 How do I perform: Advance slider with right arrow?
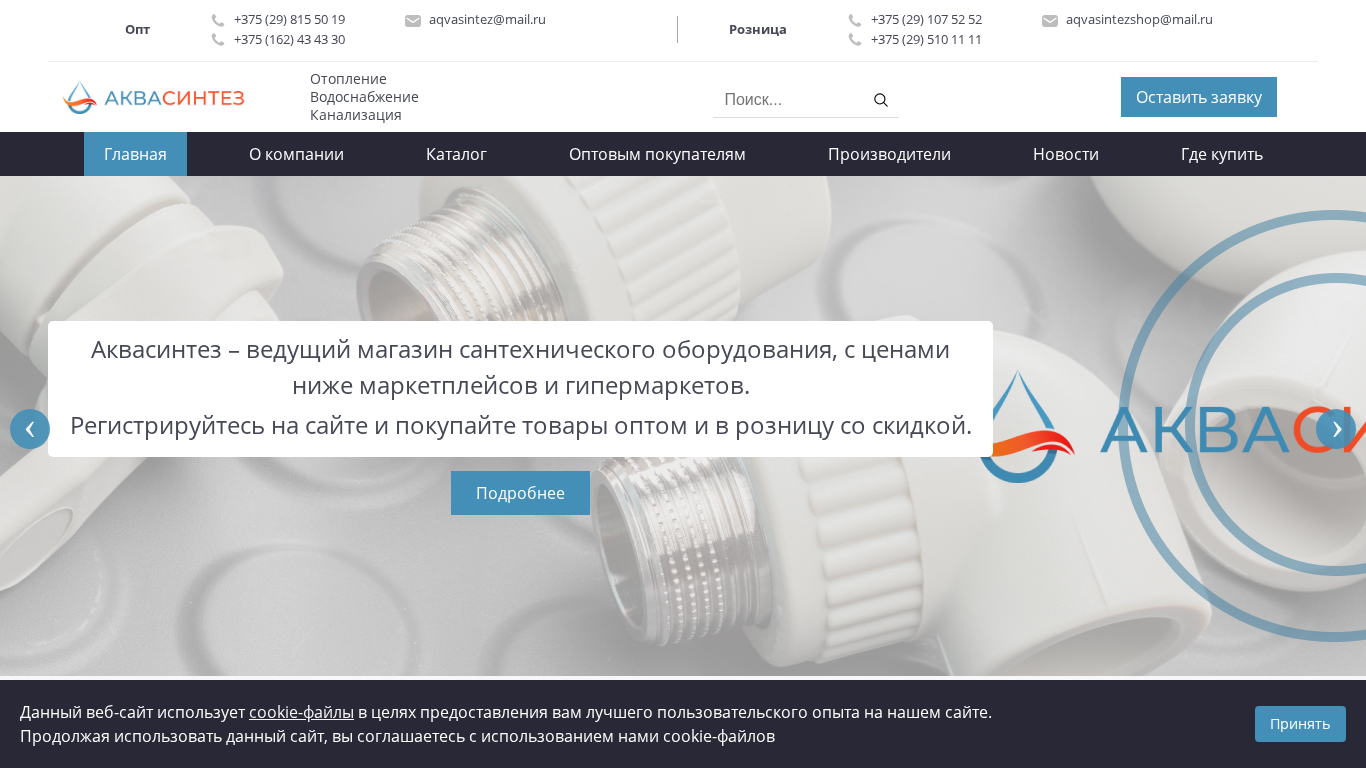coord(1336,429)
